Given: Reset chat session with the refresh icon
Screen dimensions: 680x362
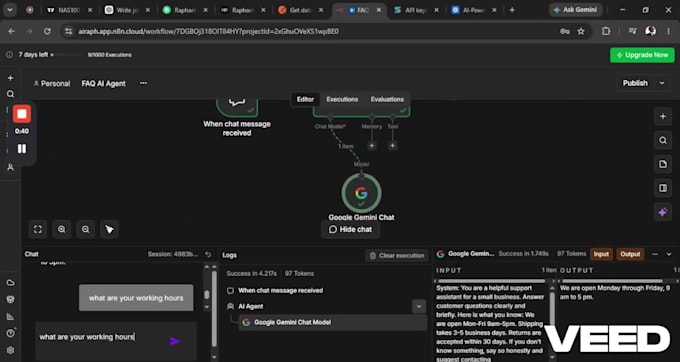Looking at the screenshot, I should [x=208, y=254].
